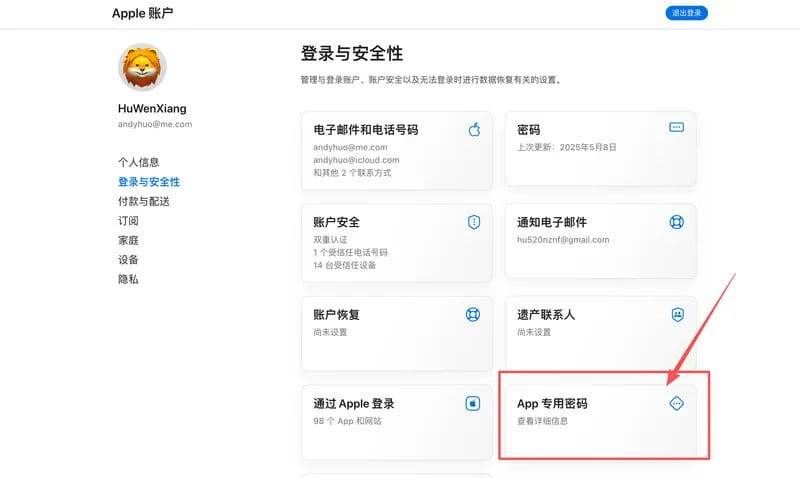
Task: Open 设备 in the sidebar
Action: click(x=128, y=259)
